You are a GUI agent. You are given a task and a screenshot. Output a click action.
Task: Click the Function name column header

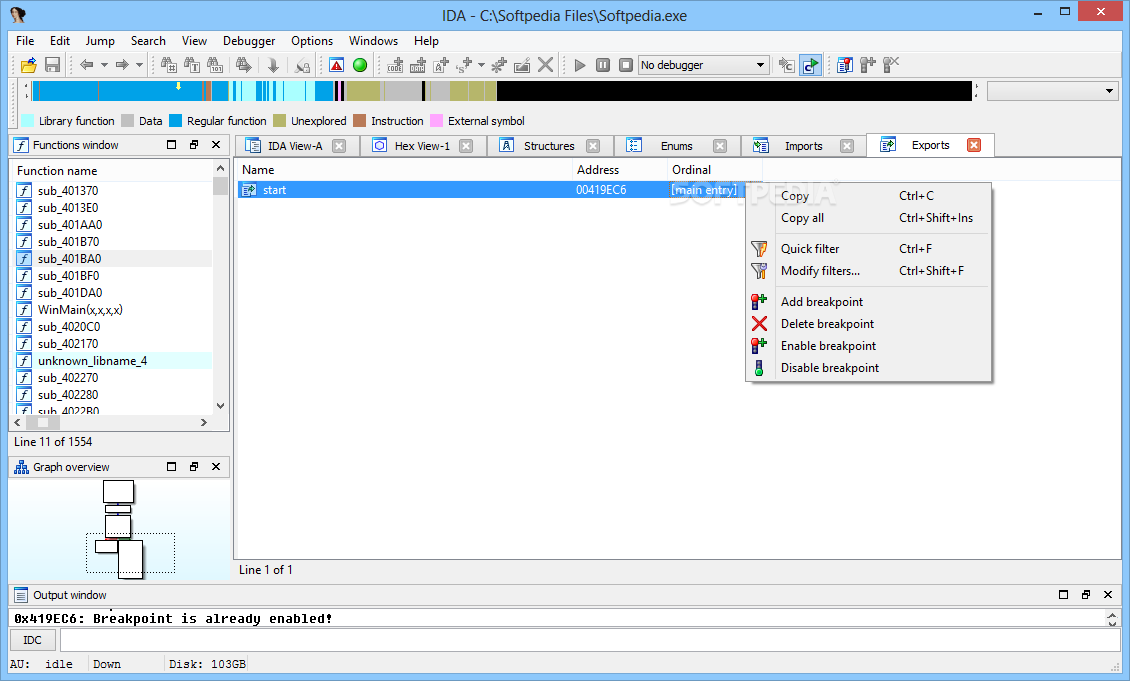pyautogui.click(x=112, y=171)
